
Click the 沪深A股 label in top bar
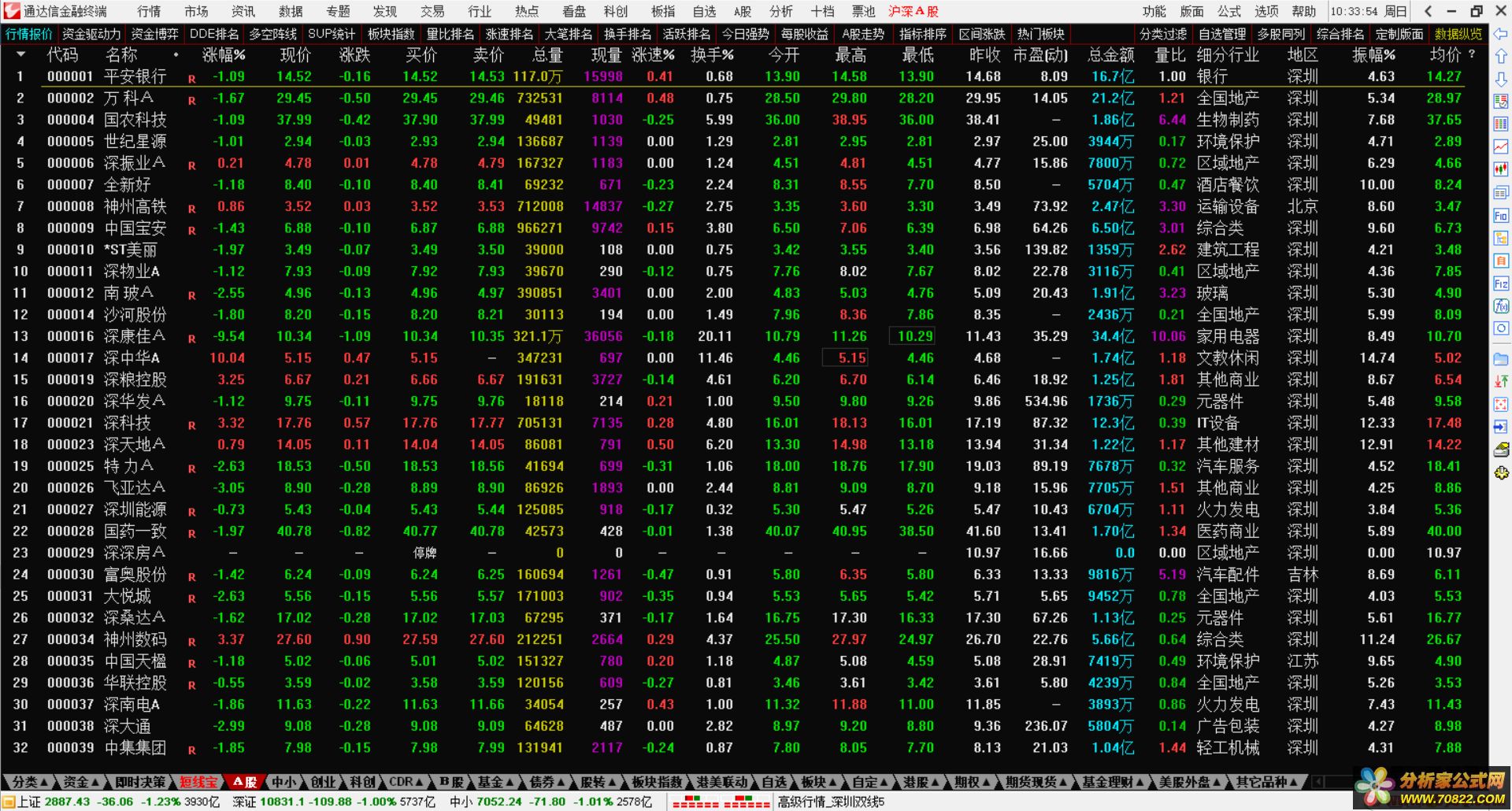pos(913,11)
